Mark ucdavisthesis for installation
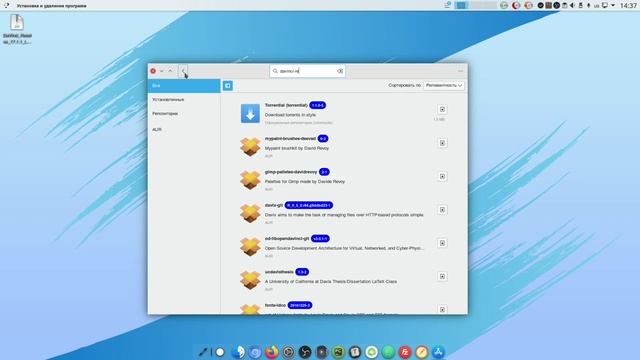 [x=442, y=276]
